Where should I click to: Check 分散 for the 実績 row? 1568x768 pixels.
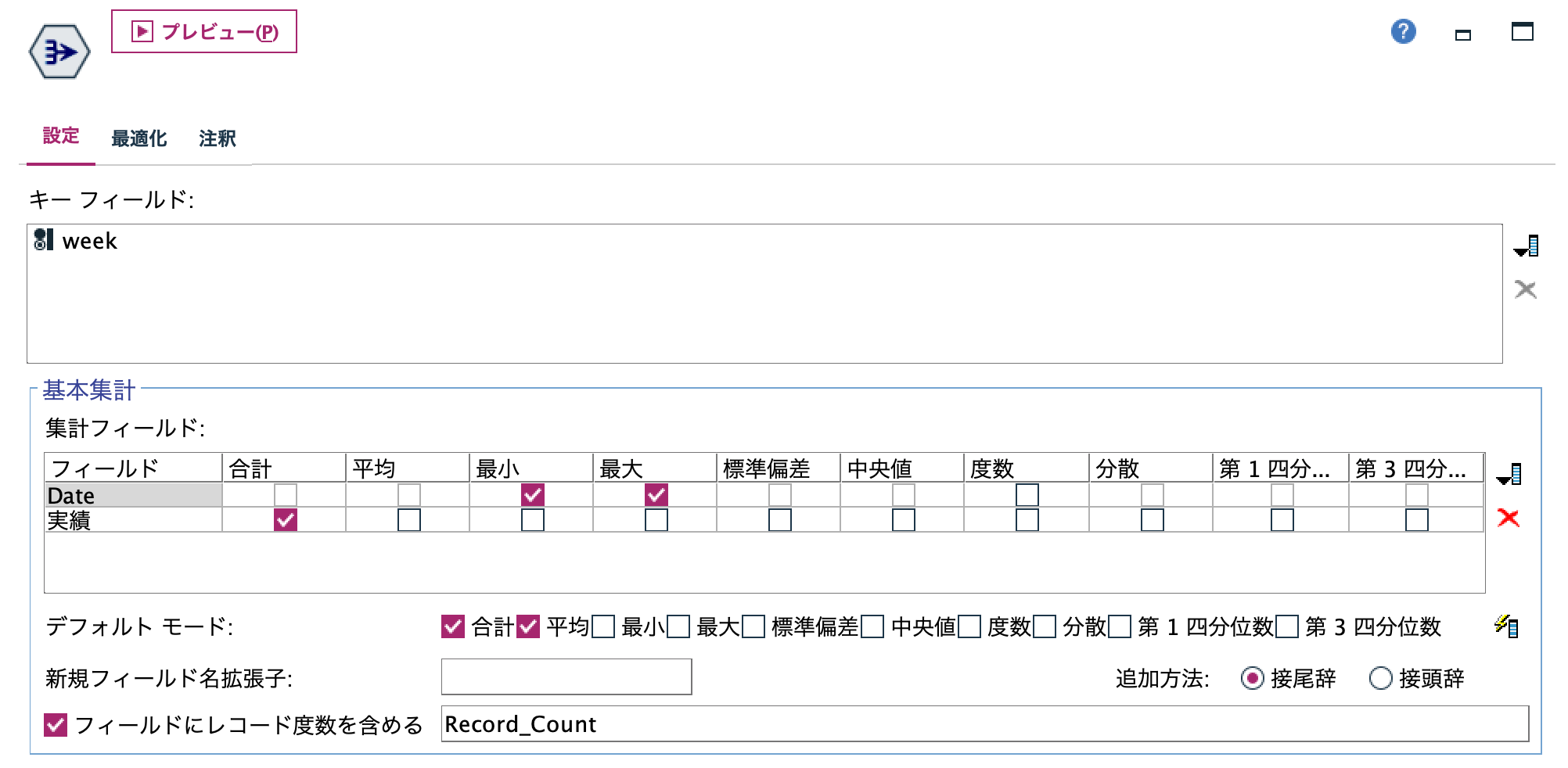pyautogui.click(x=1153, y=520)
